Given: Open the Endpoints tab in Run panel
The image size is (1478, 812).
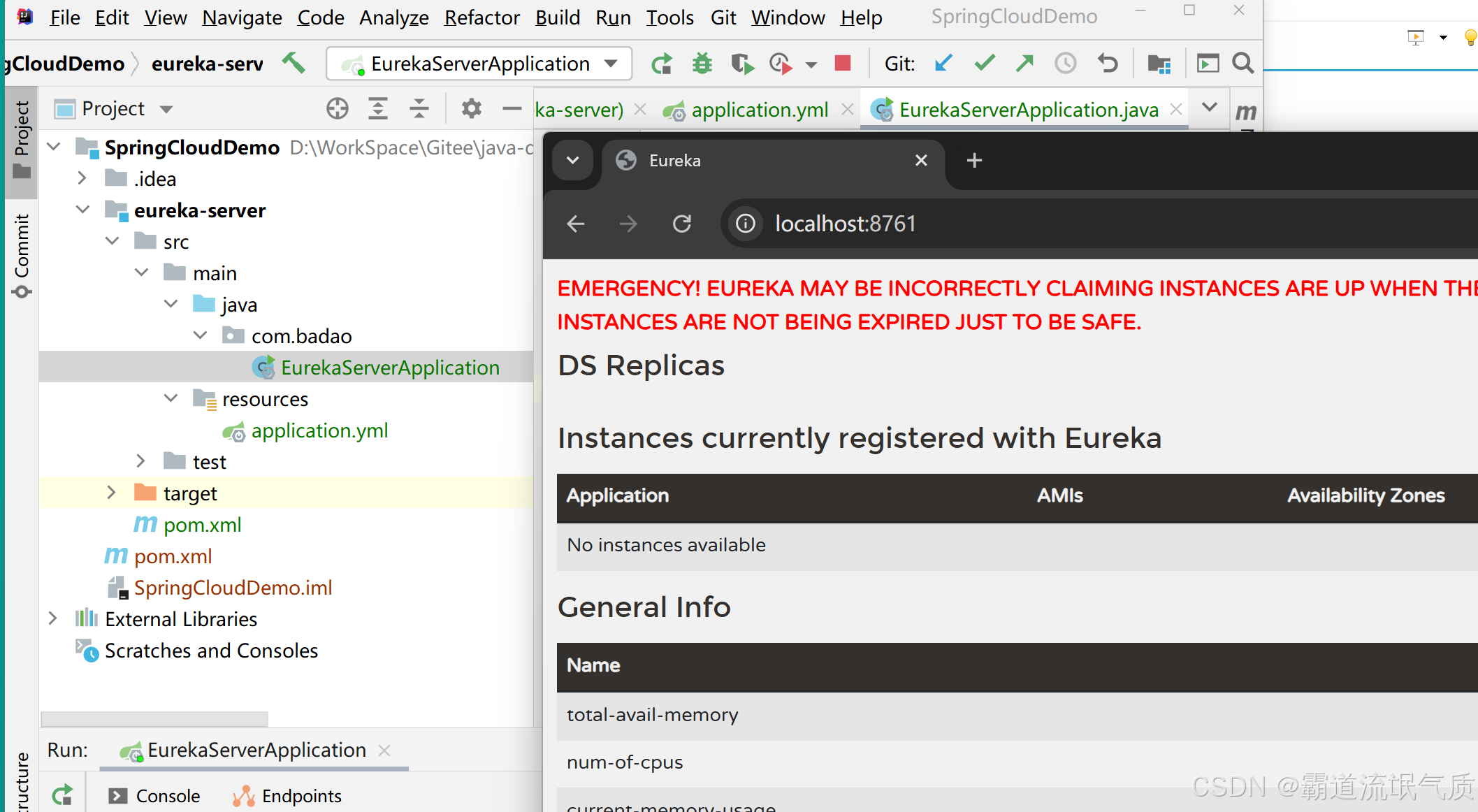Looking at the screenshot, I should [300, 796].
